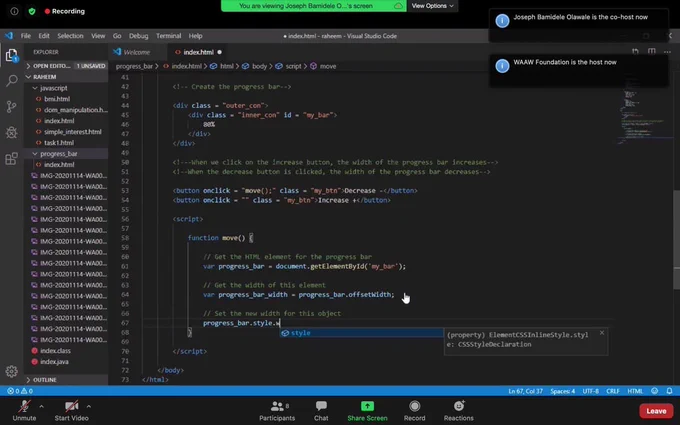The width and height of the screenshot is (680, 425).
Task: Open Zoom Reactions
Action: (x=458, y=411)
